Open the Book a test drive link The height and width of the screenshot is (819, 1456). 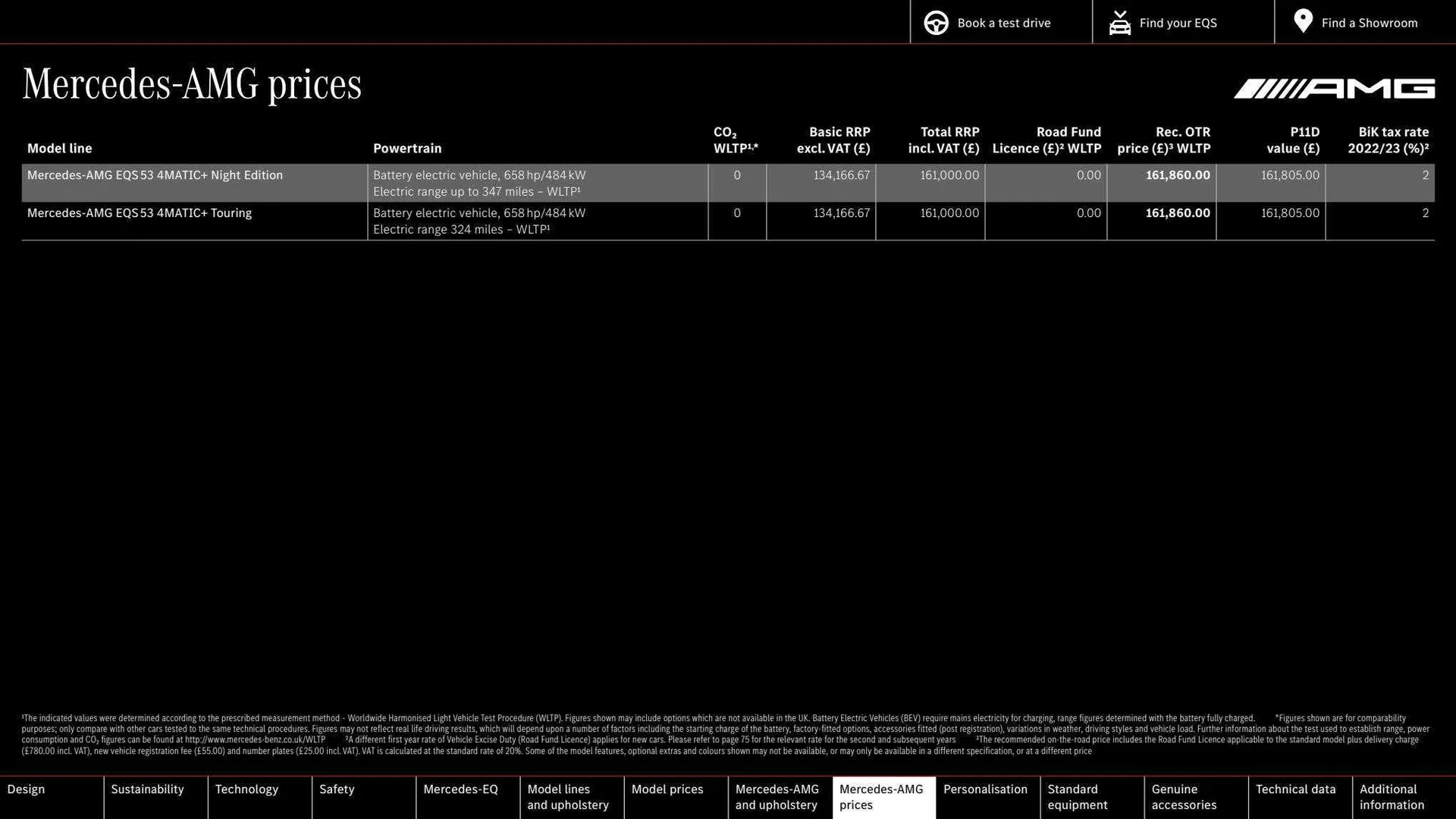[x=1003, y=23]
